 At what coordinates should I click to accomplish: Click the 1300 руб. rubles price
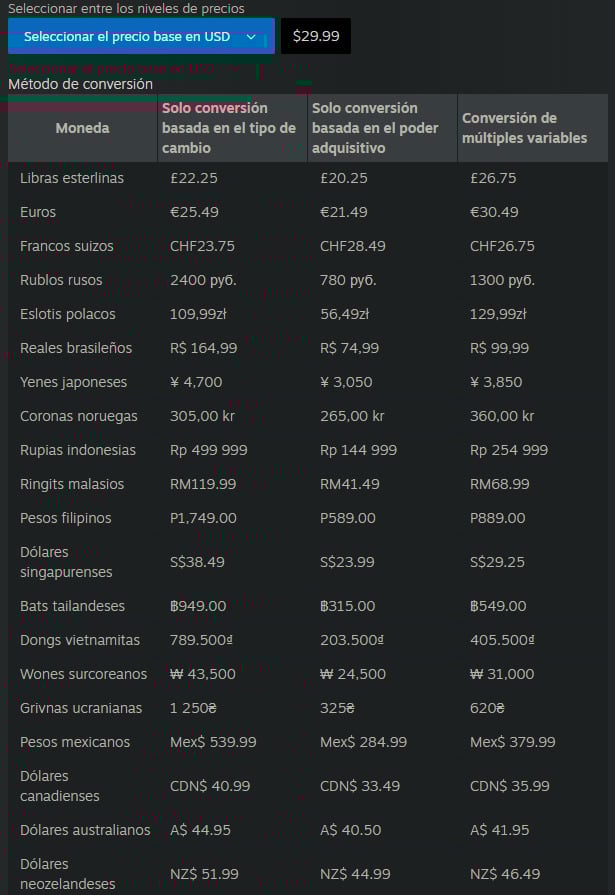pos(503,280)
